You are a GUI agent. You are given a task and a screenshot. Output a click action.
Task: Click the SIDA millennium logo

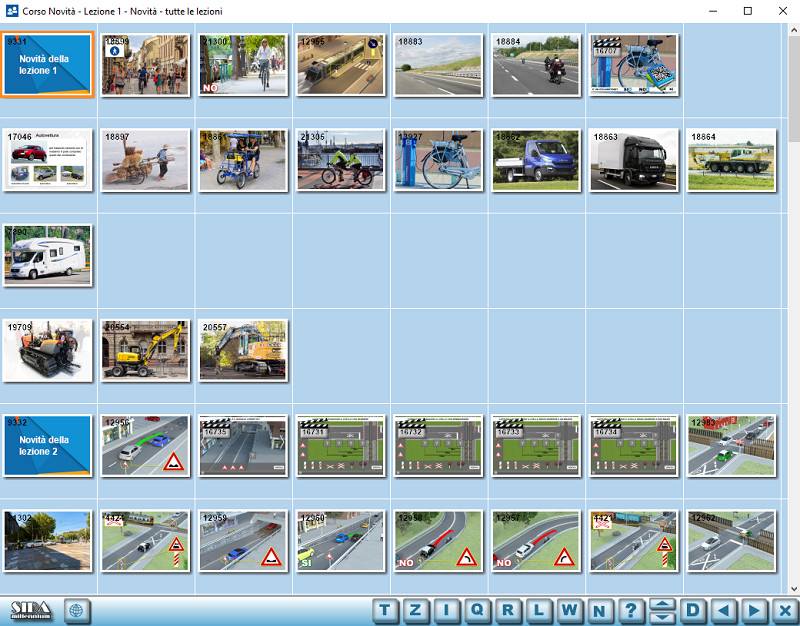tap(30, 610)
